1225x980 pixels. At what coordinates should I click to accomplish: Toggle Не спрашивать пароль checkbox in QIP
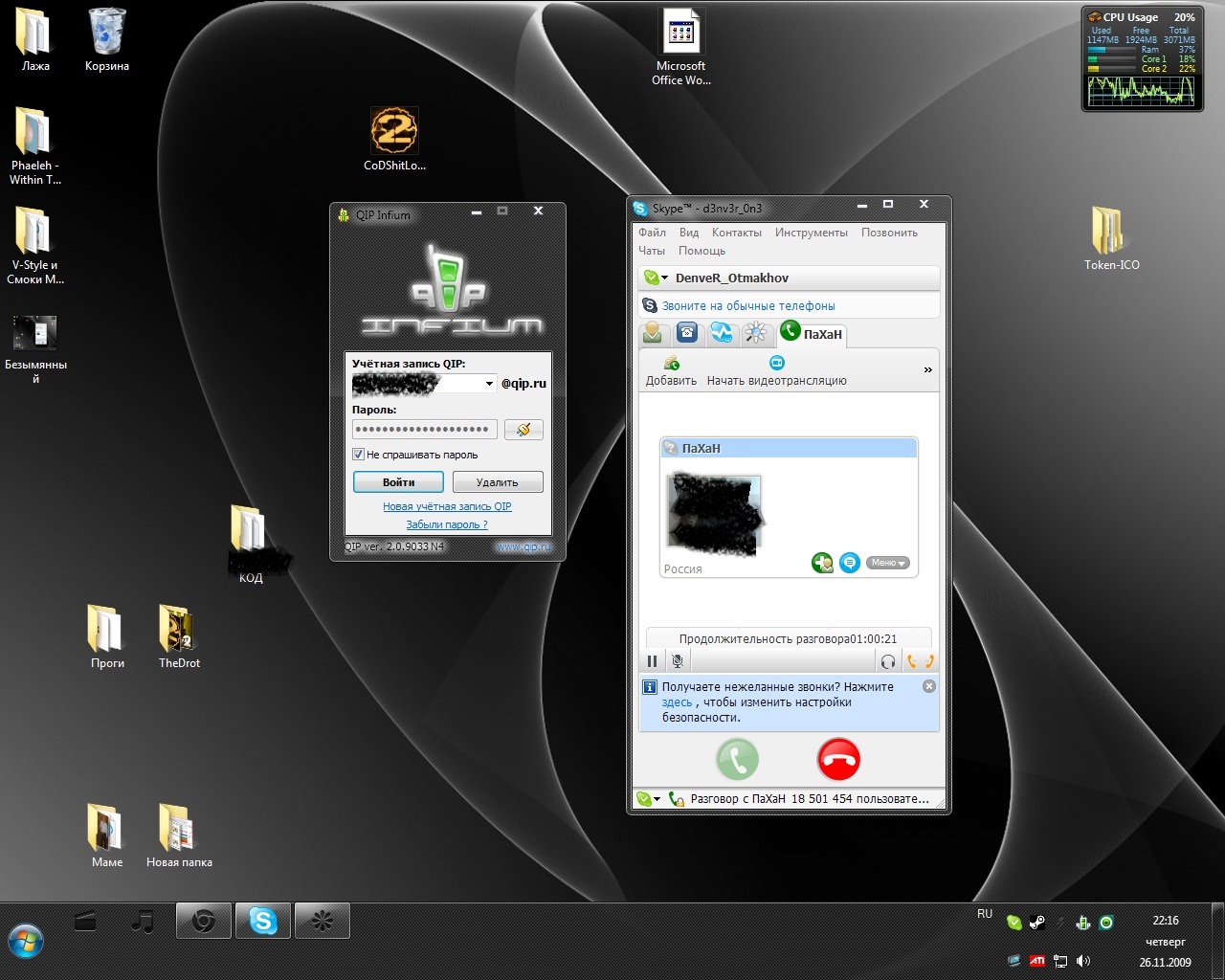(359, 455)
